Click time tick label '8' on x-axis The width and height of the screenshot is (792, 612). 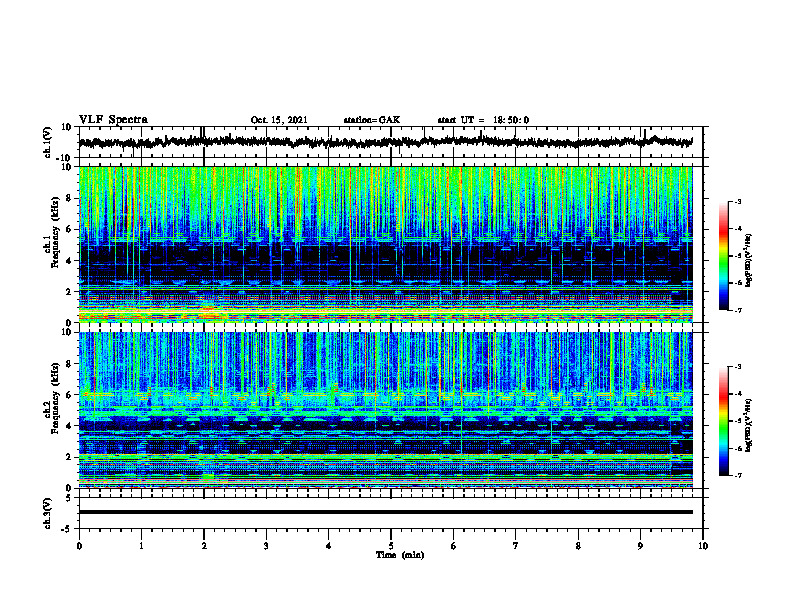click(578, 546)
